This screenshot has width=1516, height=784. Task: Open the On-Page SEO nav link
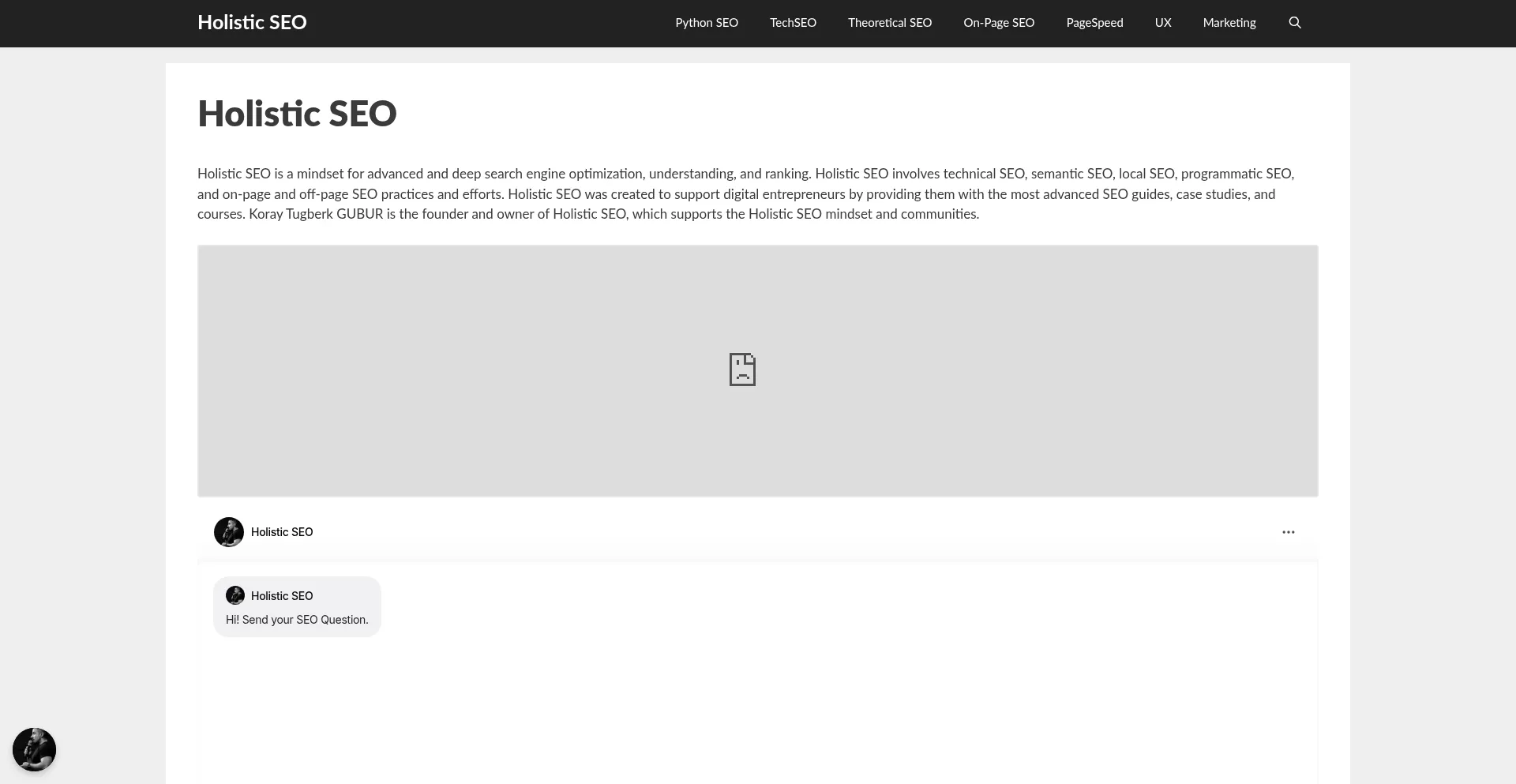tap(999, 23)
